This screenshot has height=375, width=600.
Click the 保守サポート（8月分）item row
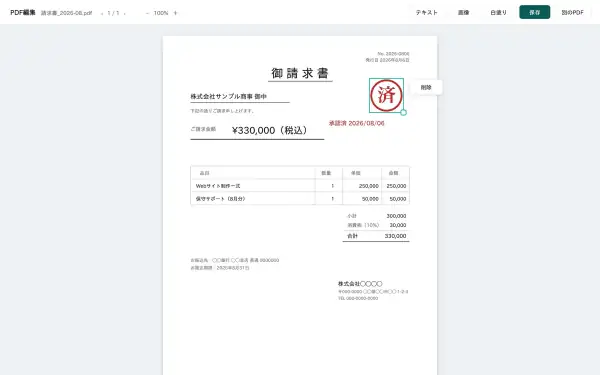click(300, 199)
